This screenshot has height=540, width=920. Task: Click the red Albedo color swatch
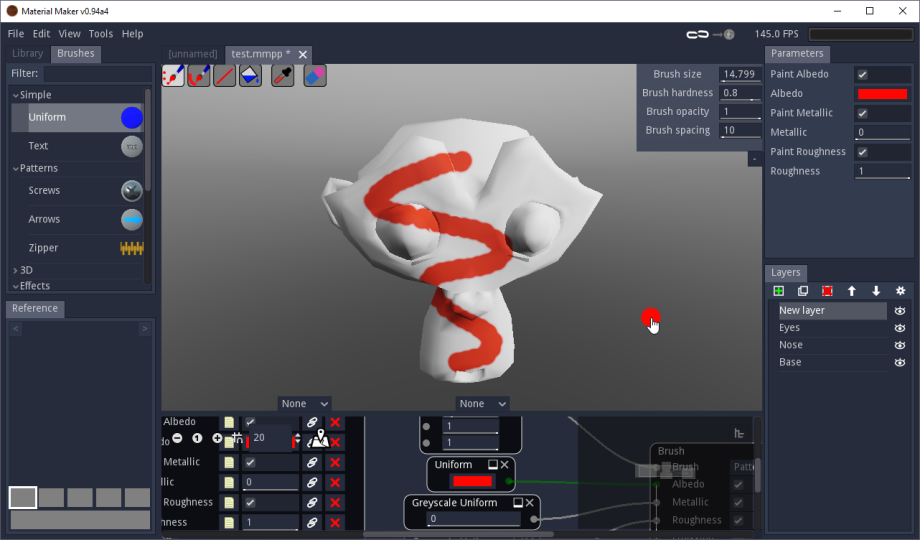point(882,94)
